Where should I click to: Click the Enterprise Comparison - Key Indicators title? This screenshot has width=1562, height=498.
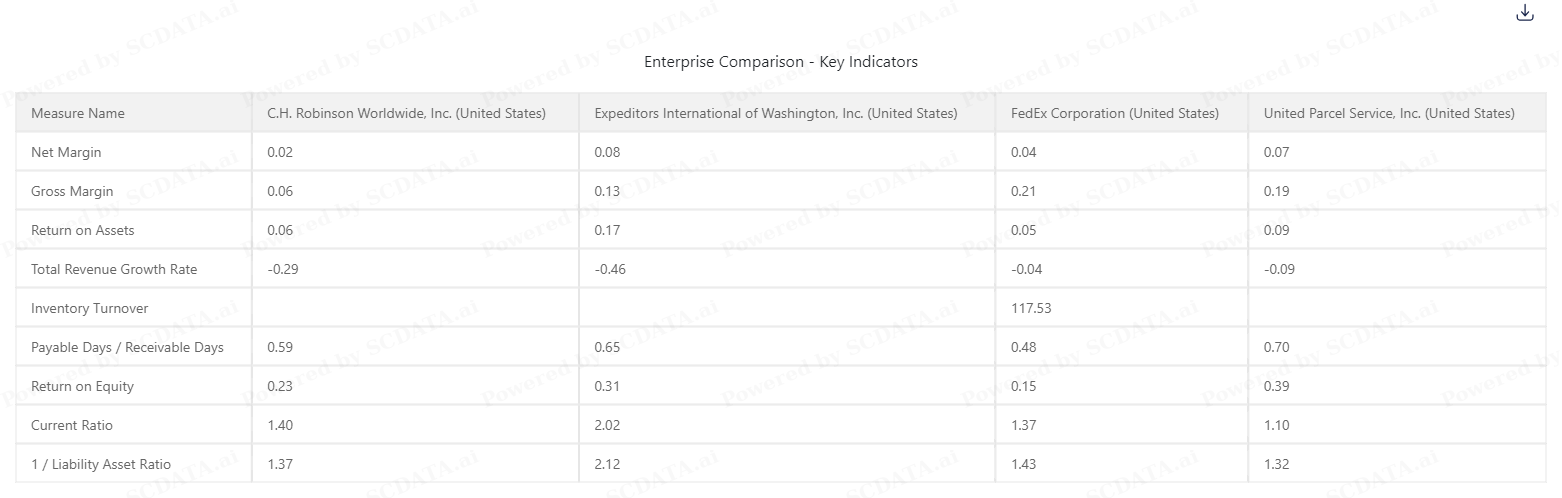(781, 62)
